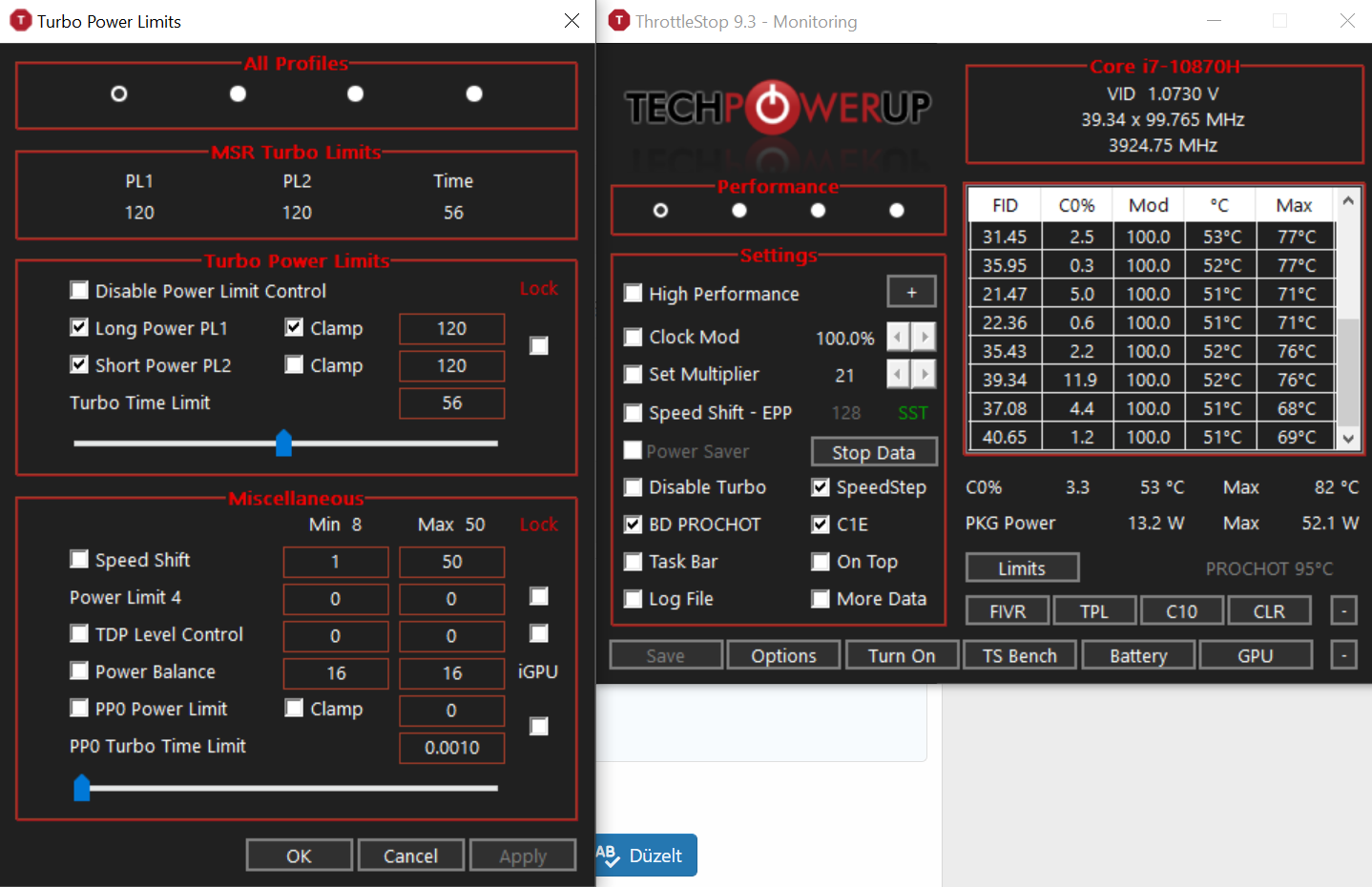Click the minus button next to CLR
Screen dimensions: 1372x887
1343,610
